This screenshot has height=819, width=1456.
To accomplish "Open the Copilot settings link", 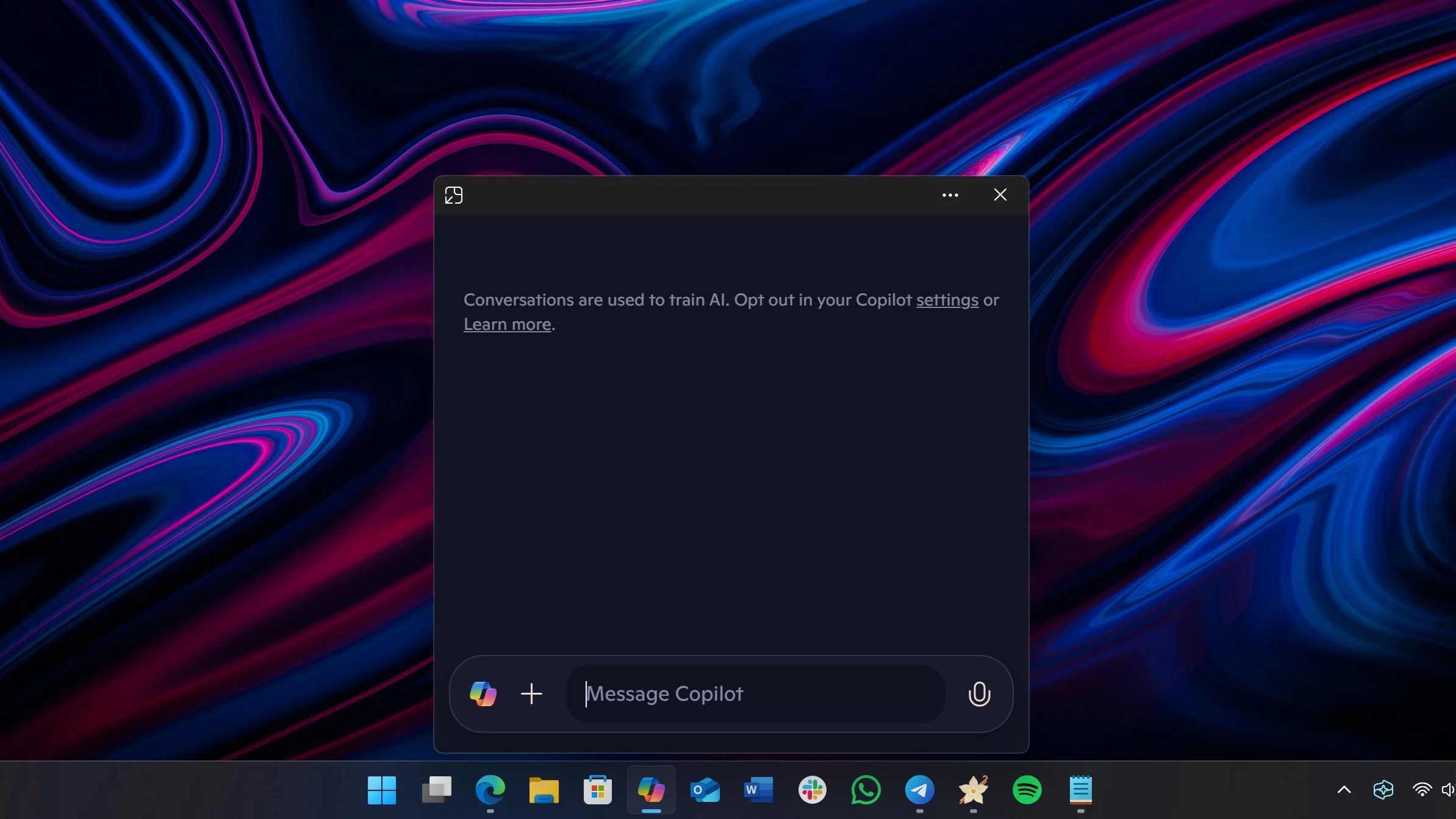I will pos(947,300).
